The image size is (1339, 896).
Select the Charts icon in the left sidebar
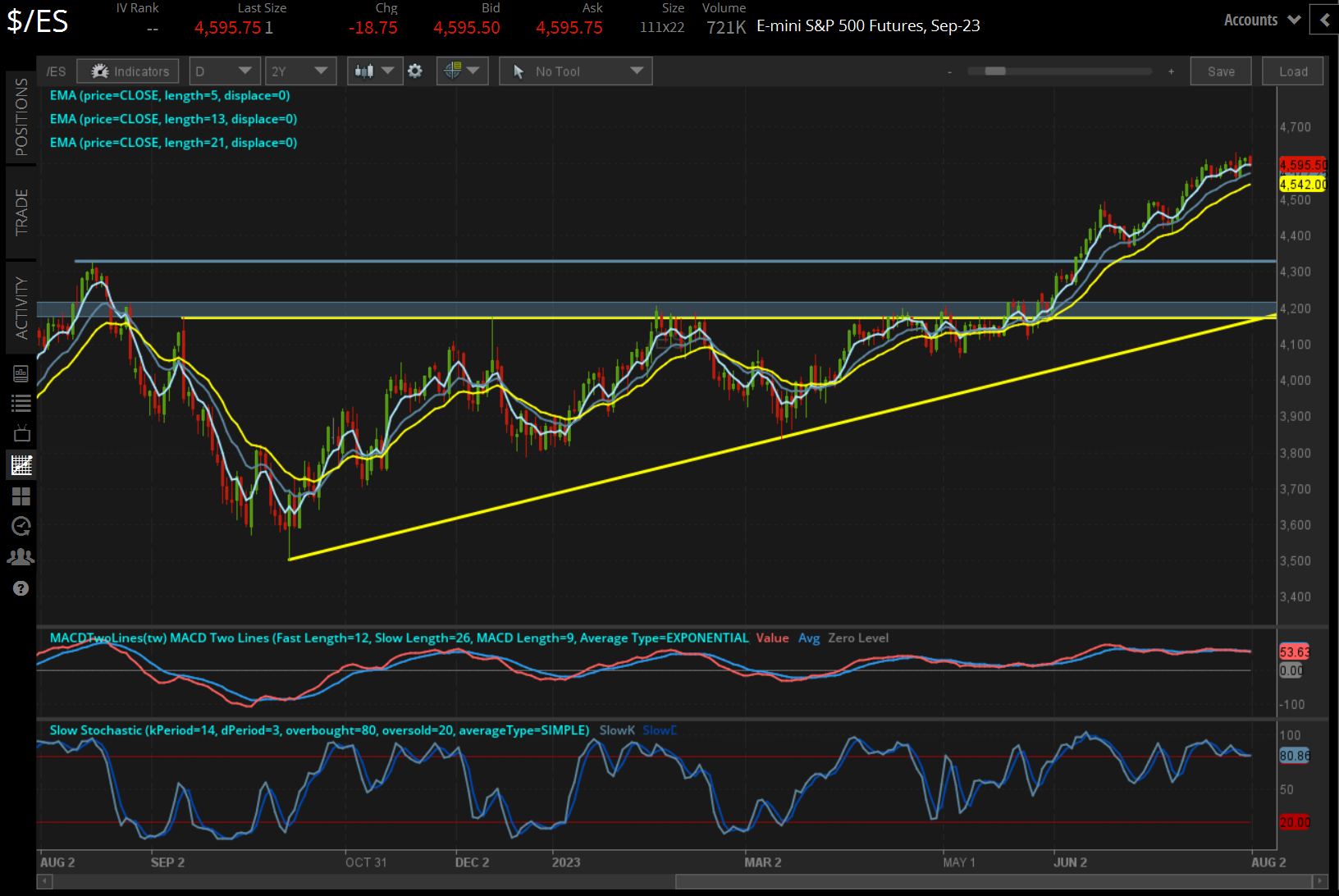click(x=21, y=464)
